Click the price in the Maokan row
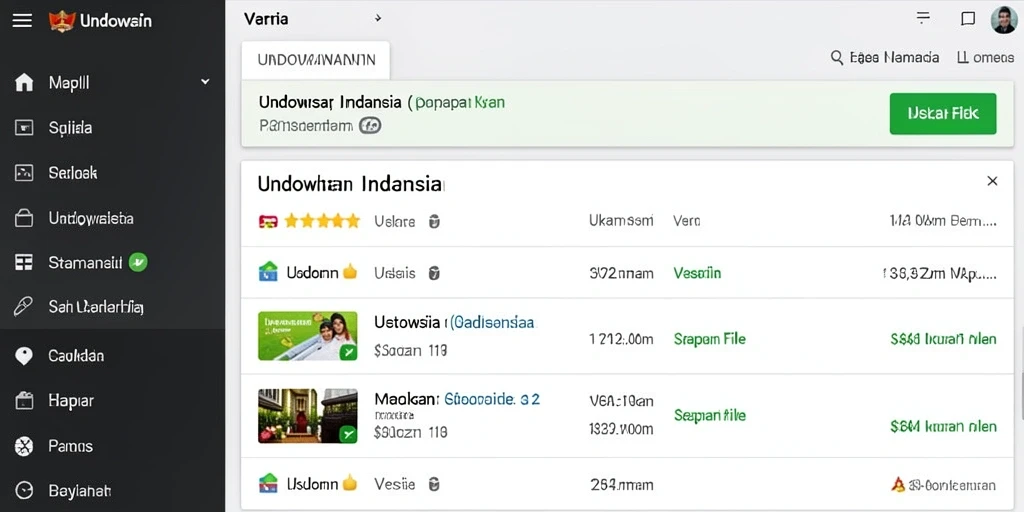 [x=944, y=427]
